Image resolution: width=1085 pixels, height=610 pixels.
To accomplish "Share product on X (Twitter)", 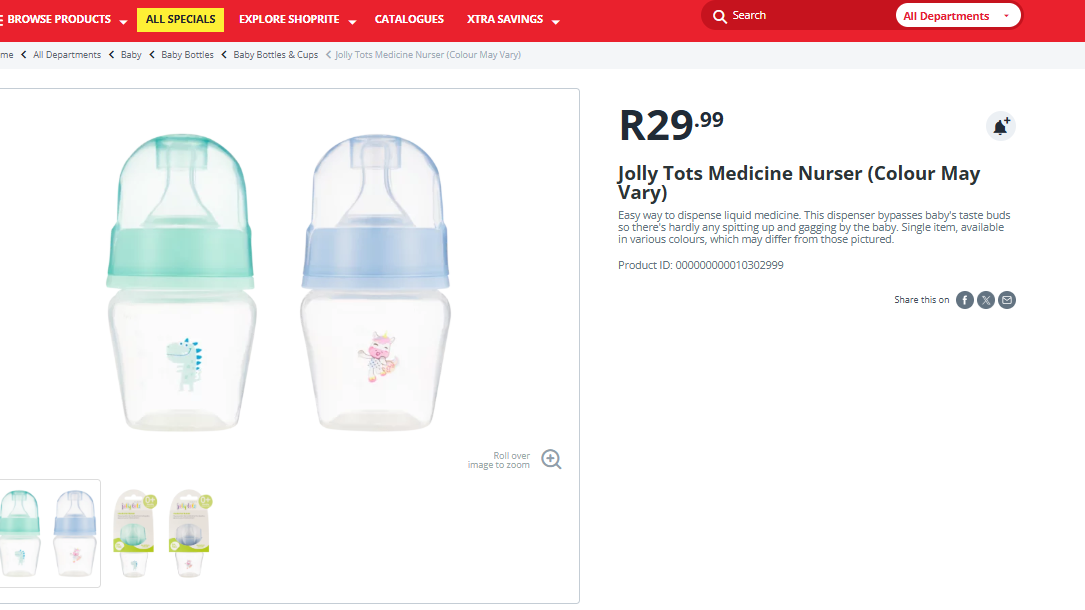I will 986,300.
